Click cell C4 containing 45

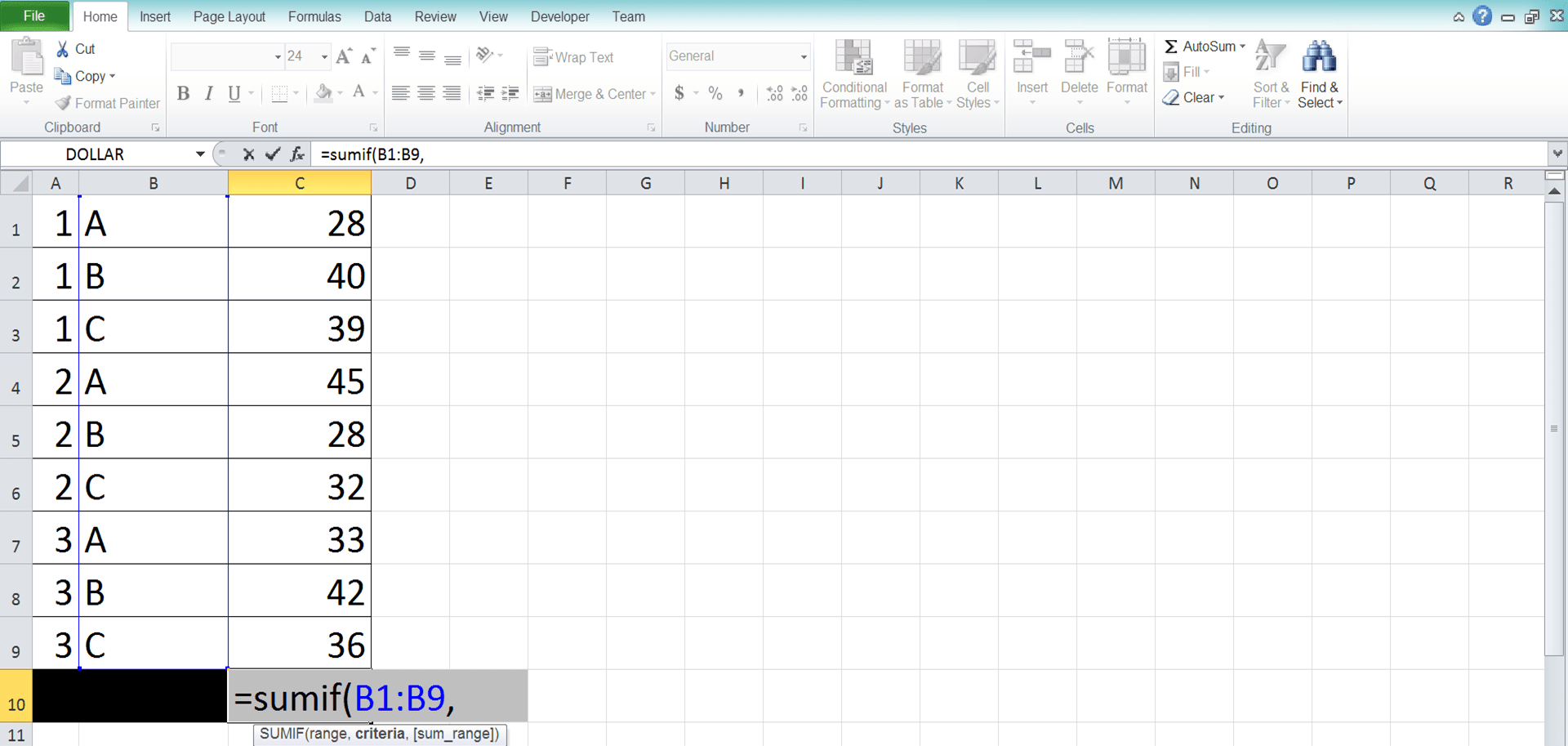(x=300, y=380)
